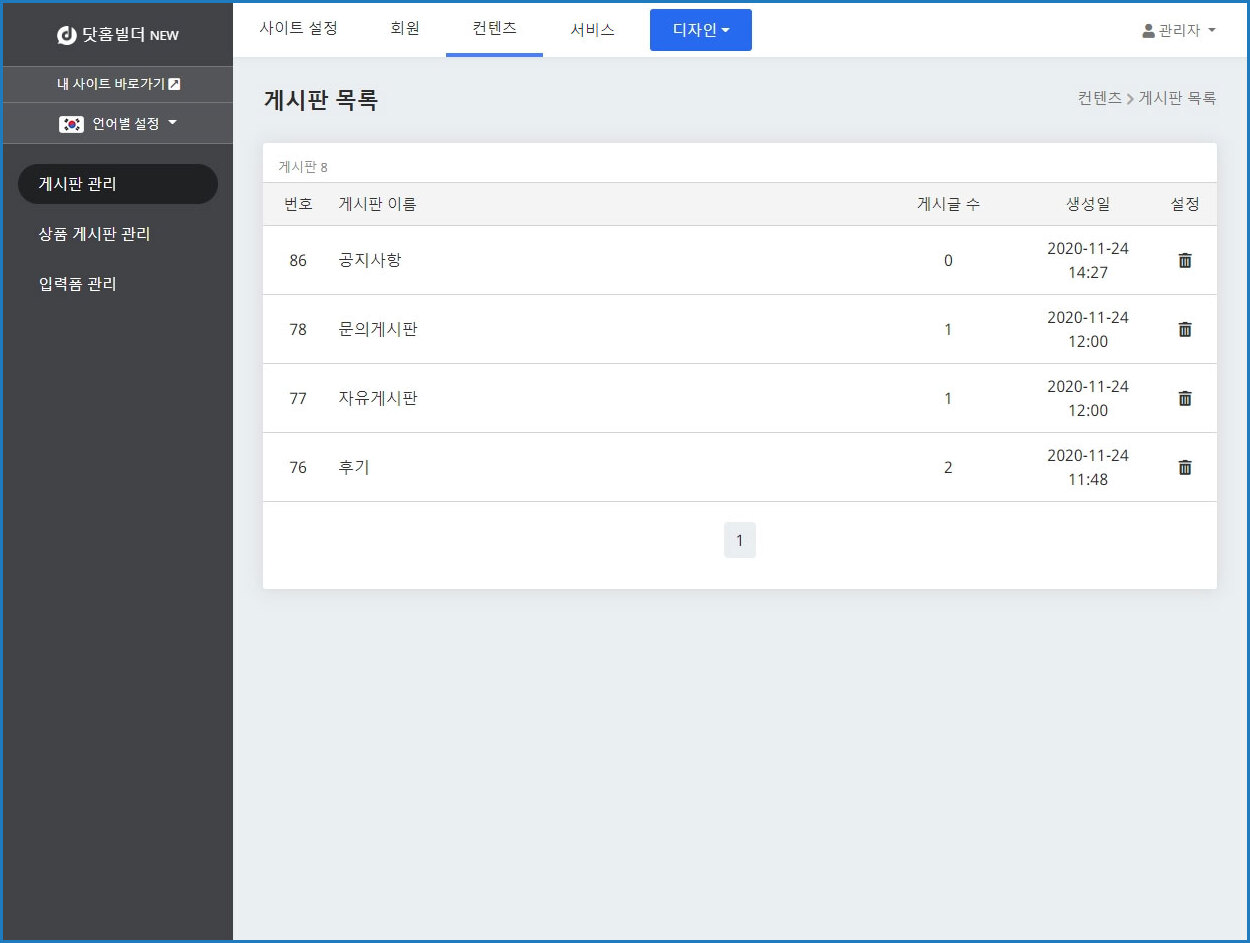Switch to the 사이트 설정 tab

pos(298,28)
